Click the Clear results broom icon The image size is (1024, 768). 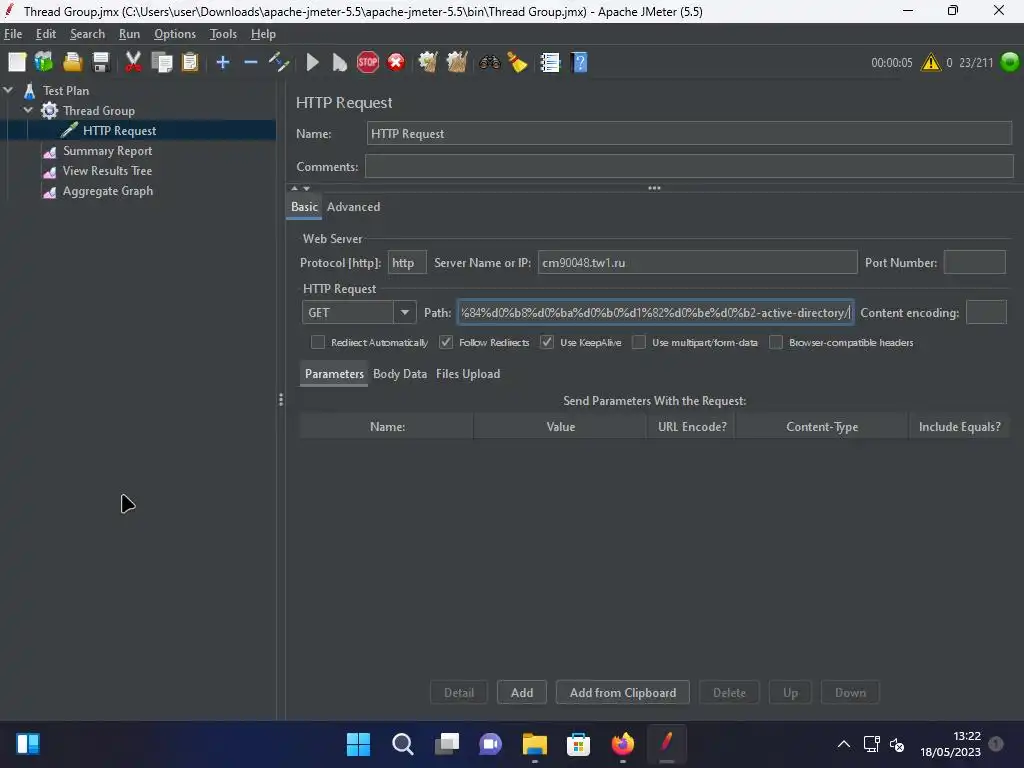[x=428, y=63]
